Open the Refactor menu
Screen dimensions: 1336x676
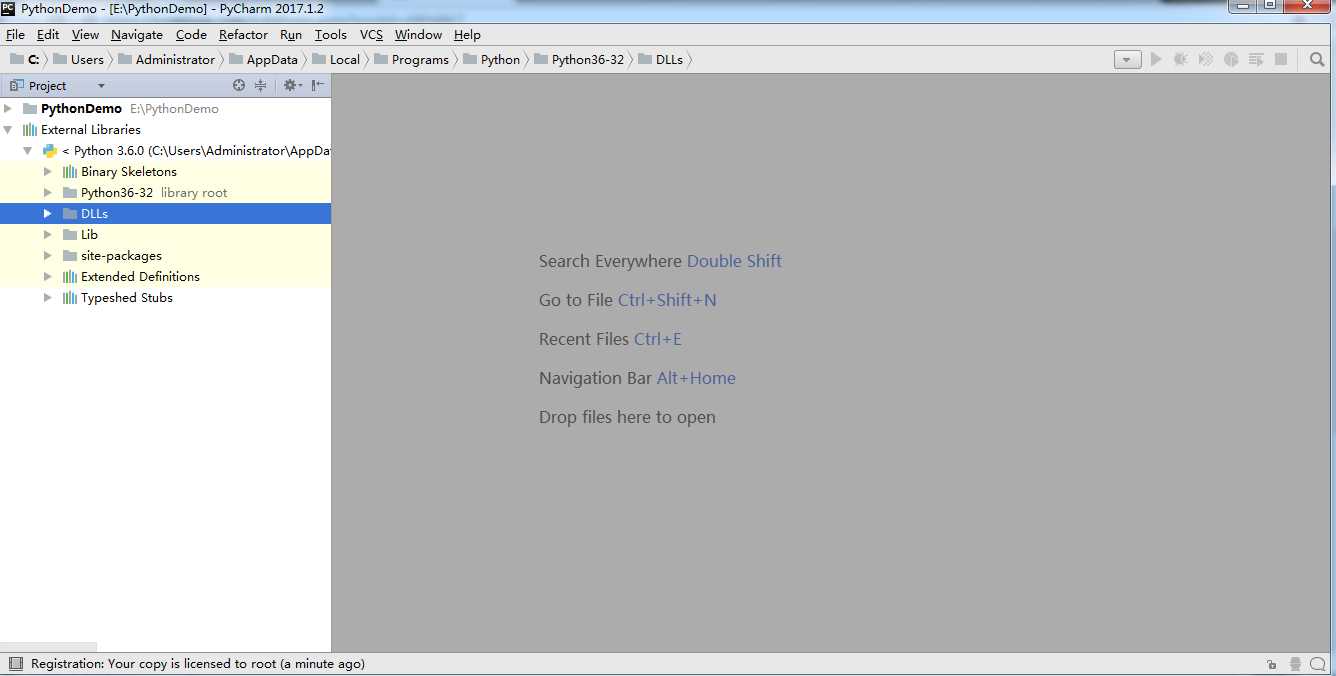[243, 34]
